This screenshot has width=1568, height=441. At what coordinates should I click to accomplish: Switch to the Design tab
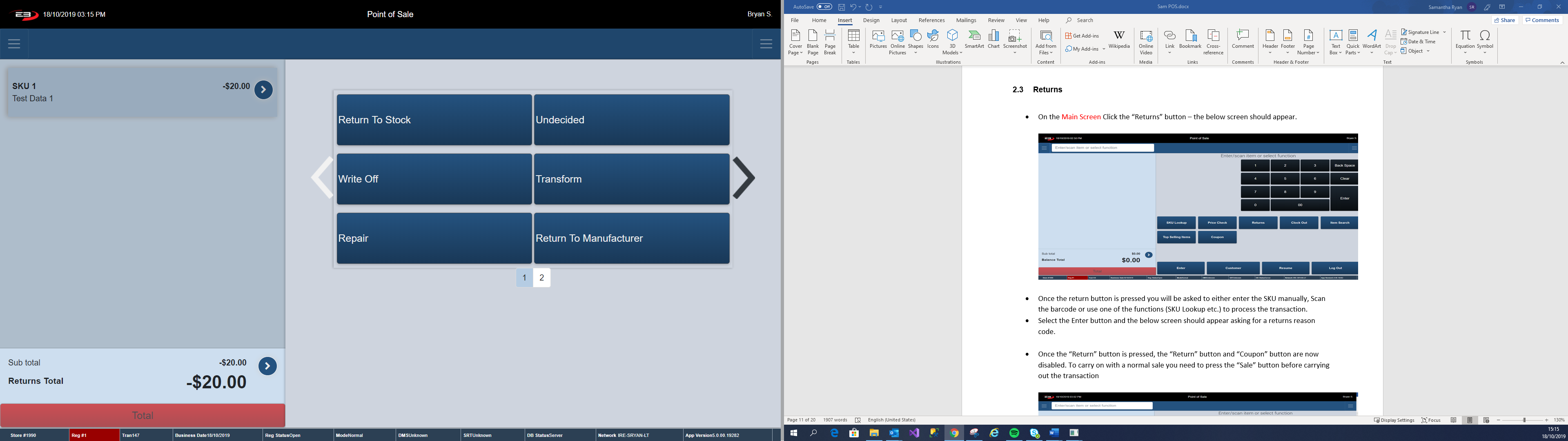coord(871,20)
